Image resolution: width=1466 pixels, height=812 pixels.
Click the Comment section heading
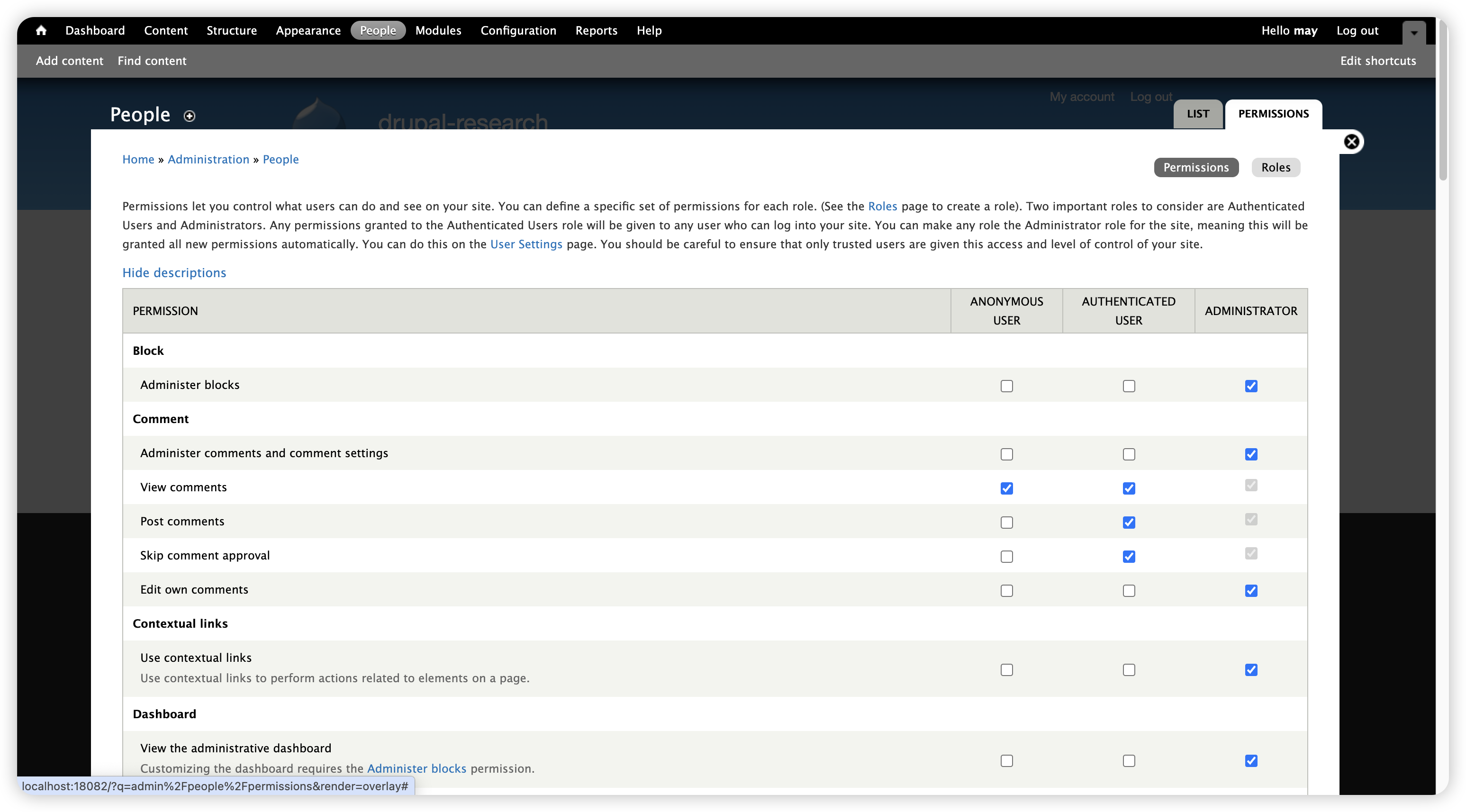coord(161,419)
